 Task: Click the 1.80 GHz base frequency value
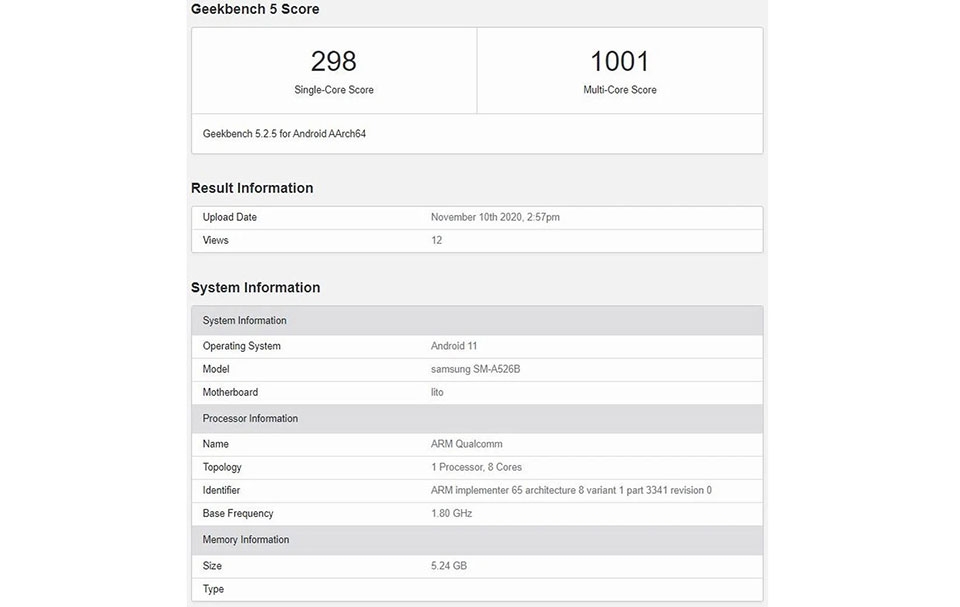pyautogui.click(x=451, y=513)
